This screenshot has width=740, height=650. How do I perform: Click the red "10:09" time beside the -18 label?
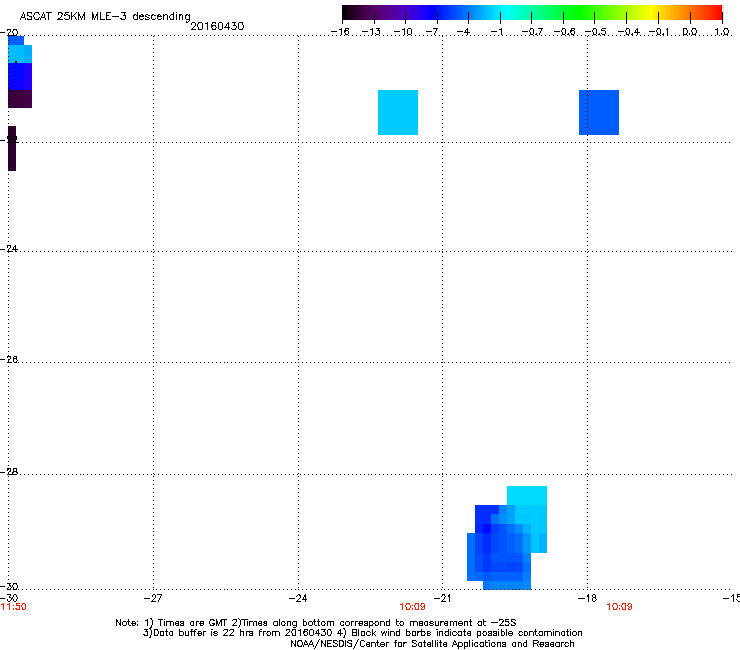[x=619, y=607]
